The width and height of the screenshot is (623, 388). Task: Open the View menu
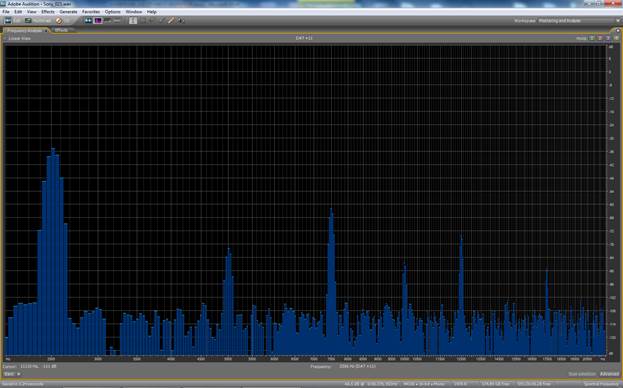(31, 12)
